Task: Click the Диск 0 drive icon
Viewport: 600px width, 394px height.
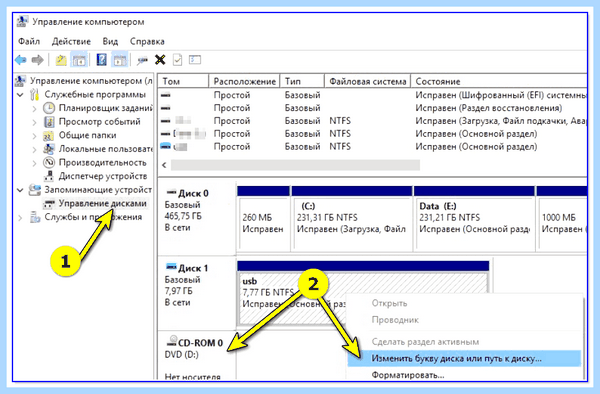Action: 171,192
